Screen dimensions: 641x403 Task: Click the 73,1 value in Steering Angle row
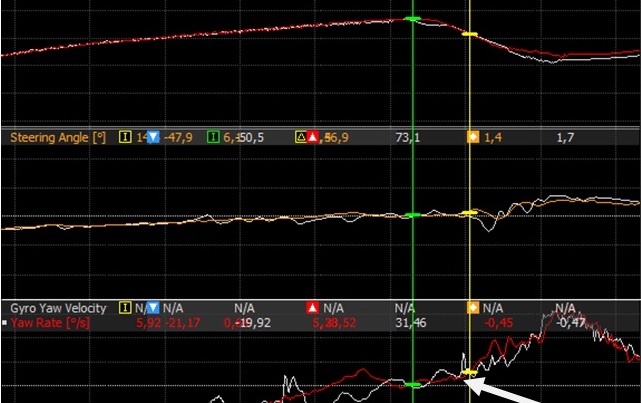click(x=408, y=137)
